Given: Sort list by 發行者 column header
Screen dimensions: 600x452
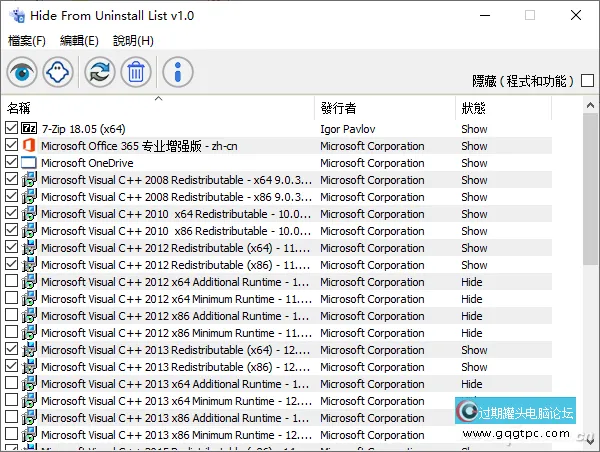Looking at the screenshot, I should [338, 108].
